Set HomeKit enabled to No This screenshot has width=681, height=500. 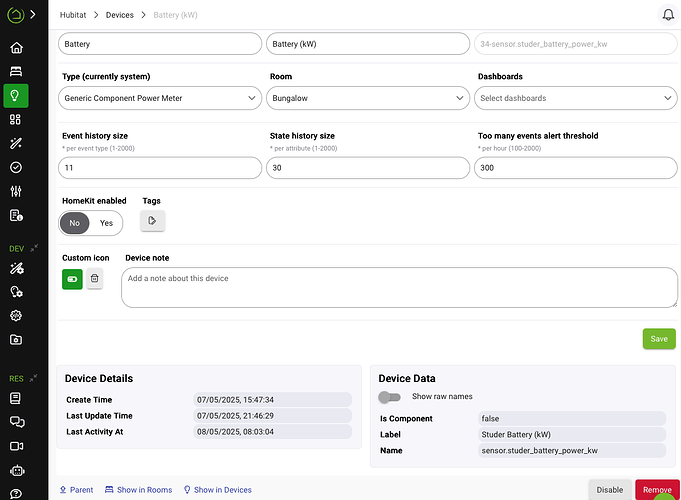(75, 223)
